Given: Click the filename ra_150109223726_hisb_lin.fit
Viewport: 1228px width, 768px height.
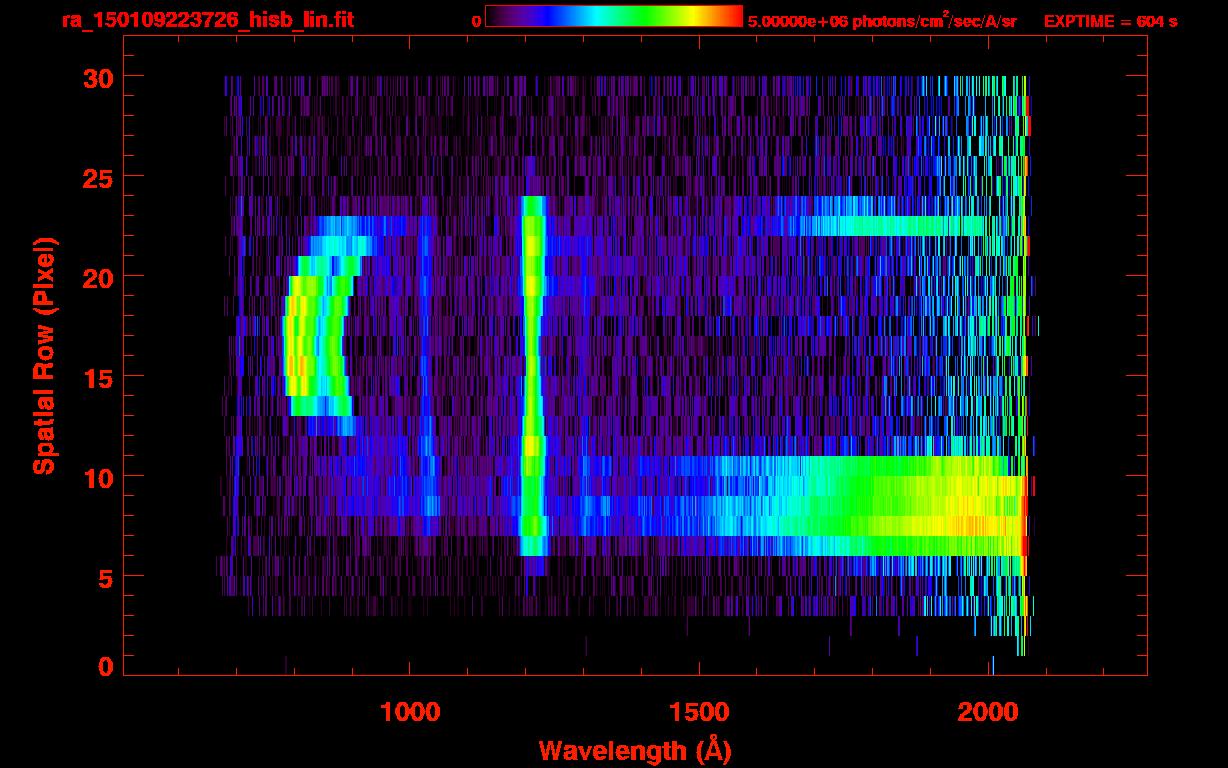Looking at the screenshot, I should tap(207, 20).
